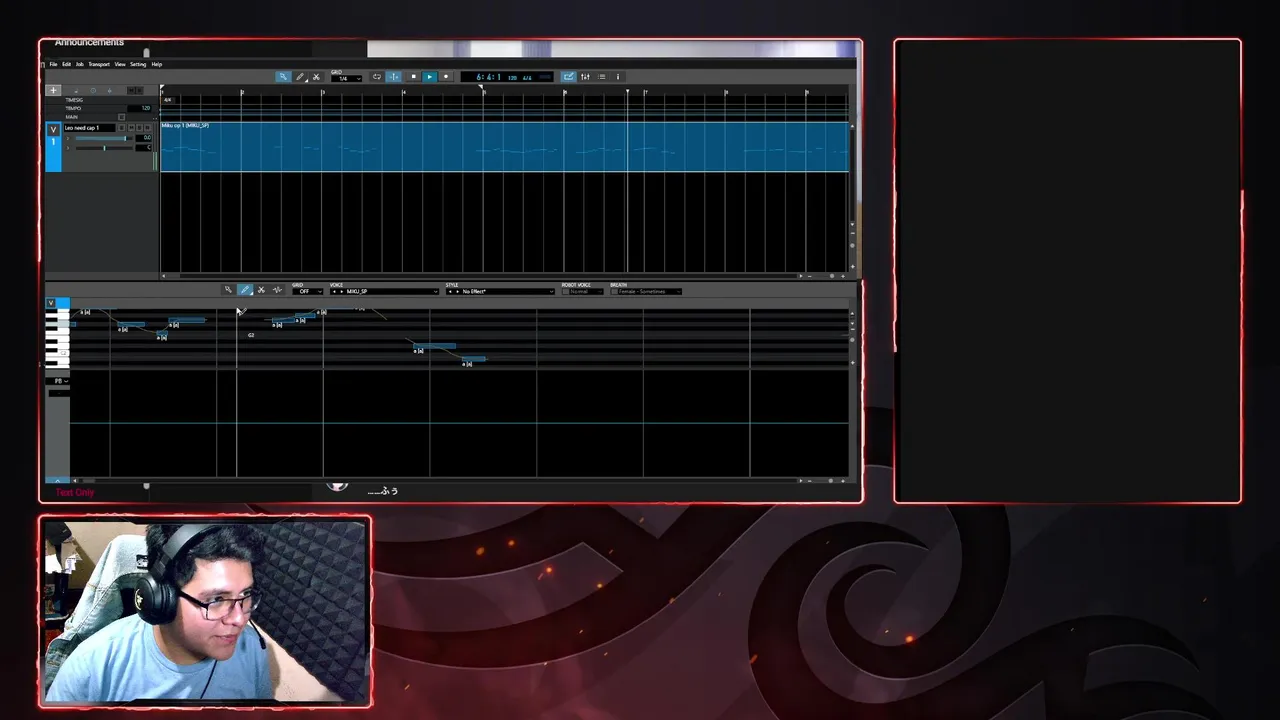Screen dimensions: 1280x720
Task: Stop playback with the stop button
Action: [413, 77]
